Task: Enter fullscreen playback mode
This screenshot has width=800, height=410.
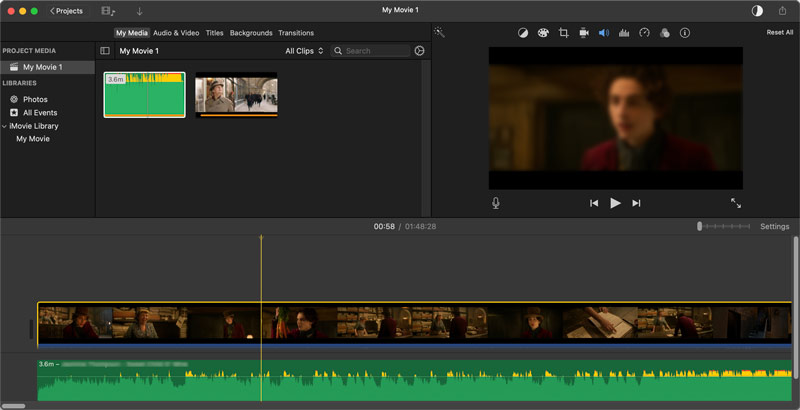Action: (x=736, y=203)
